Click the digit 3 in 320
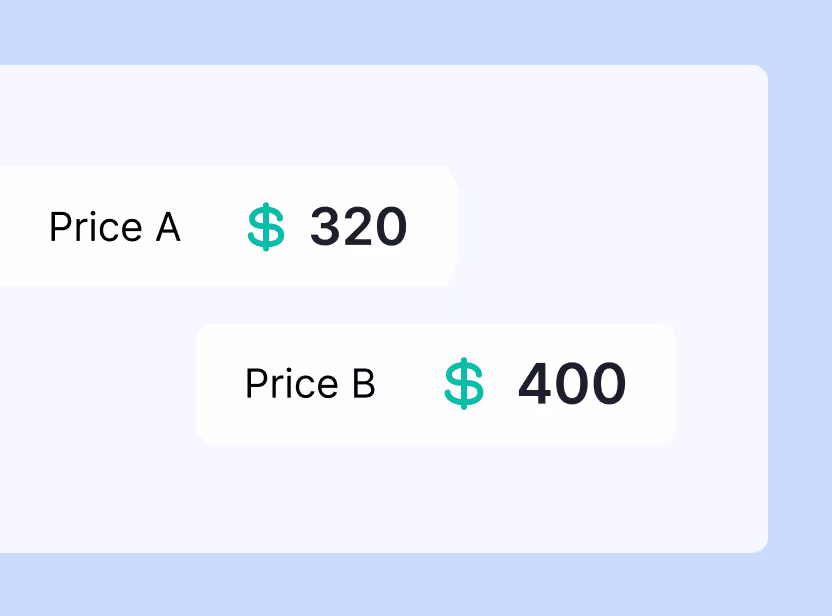 point(326,227)
